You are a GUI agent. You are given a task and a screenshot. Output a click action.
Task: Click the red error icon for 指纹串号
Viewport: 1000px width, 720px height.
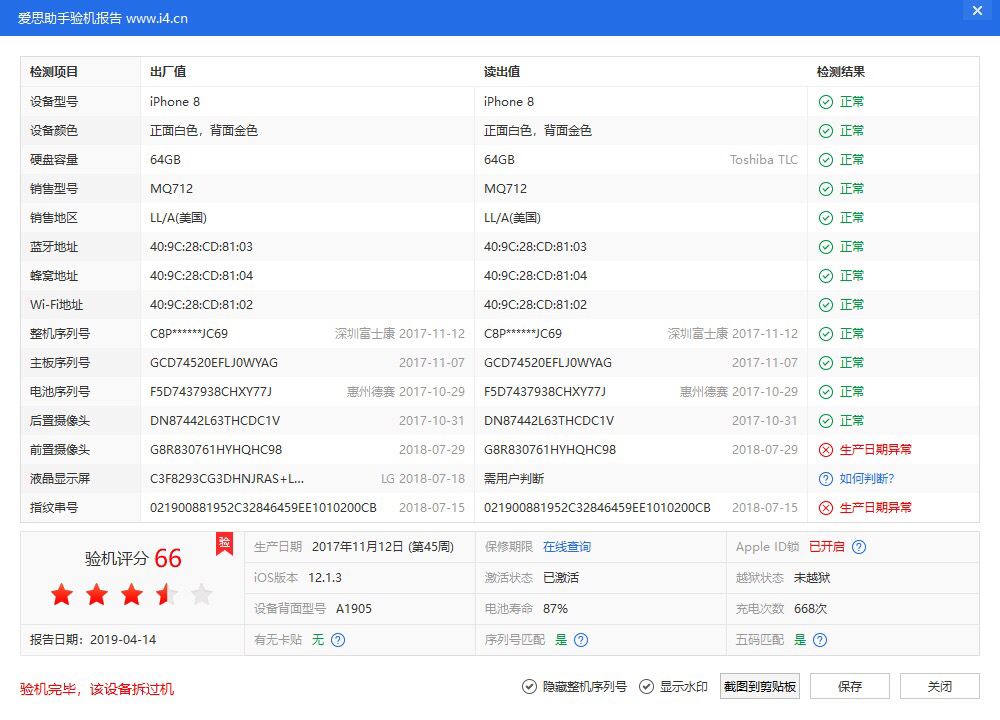[826, 508]
